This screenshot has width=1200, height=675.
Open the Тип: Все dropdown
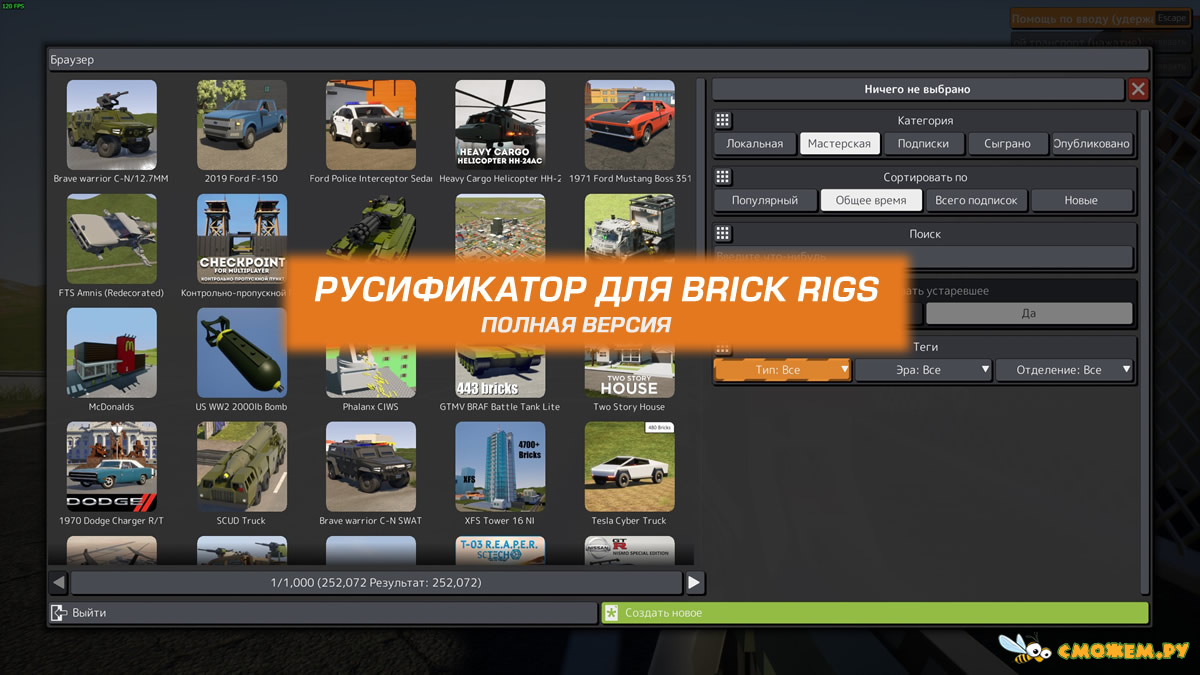click(782, 370)
